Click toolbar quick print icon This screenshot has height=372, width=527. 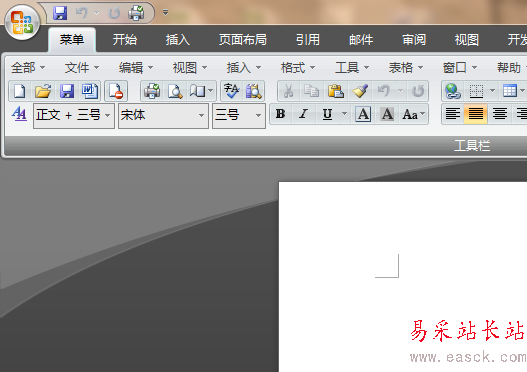coord(152,91)
